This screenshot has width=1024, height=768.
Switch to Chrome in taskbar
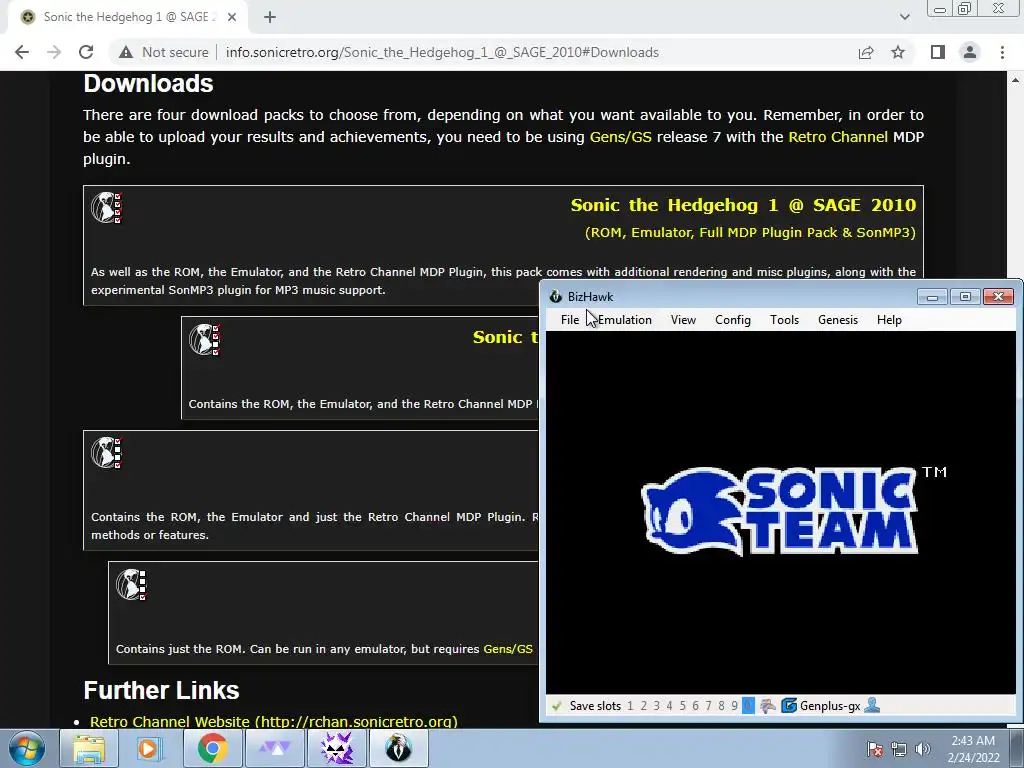pos(211,748)
